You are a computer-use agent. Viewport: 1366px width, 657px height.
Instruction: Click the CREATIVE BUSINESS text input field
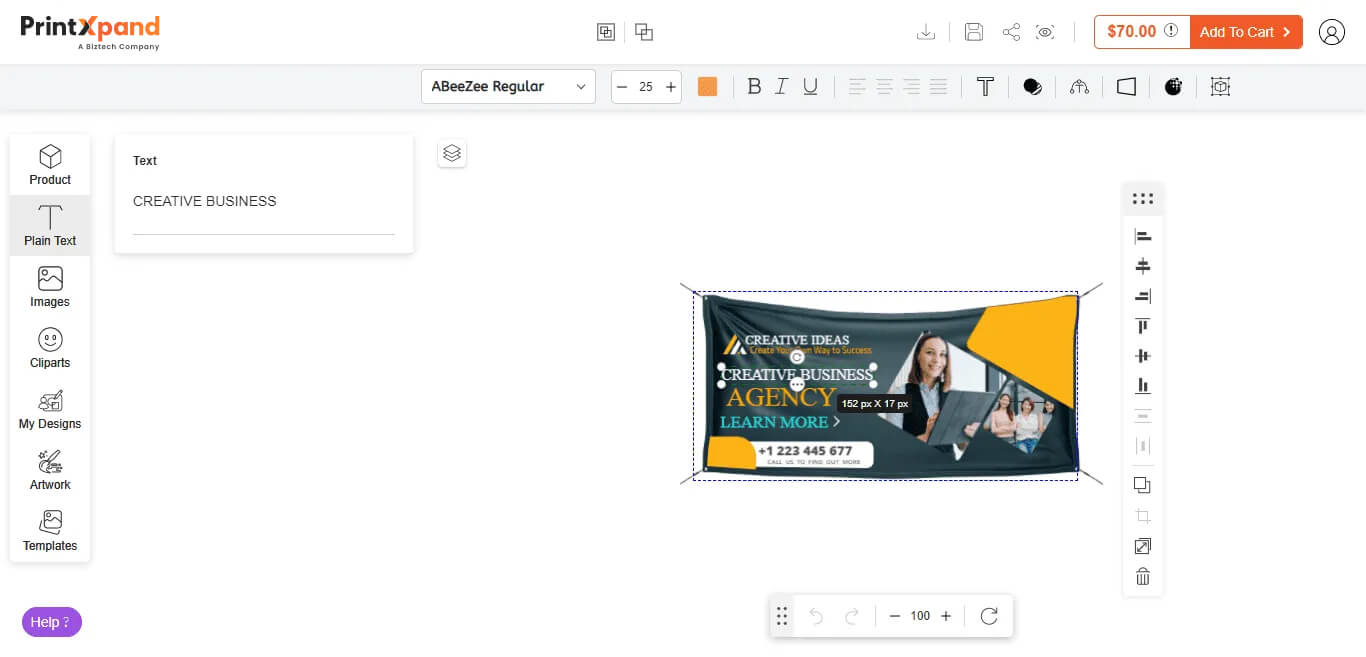point(263,201)
